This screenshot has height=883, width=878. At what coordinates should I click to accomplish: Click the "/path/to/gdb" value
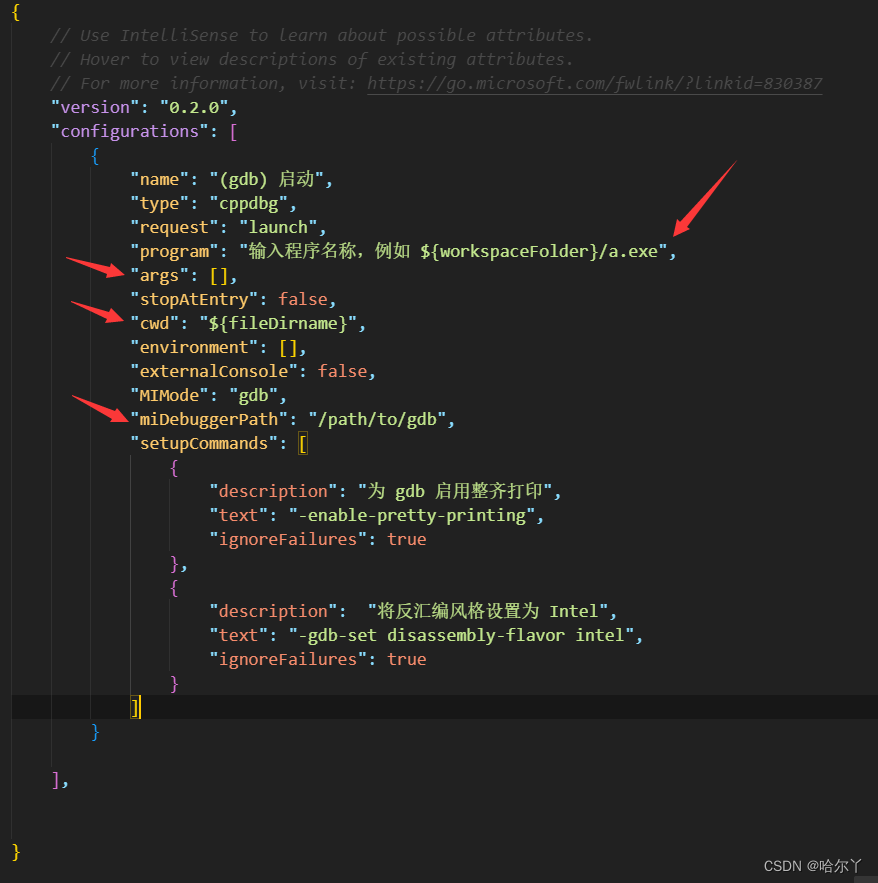coord(377,420)
